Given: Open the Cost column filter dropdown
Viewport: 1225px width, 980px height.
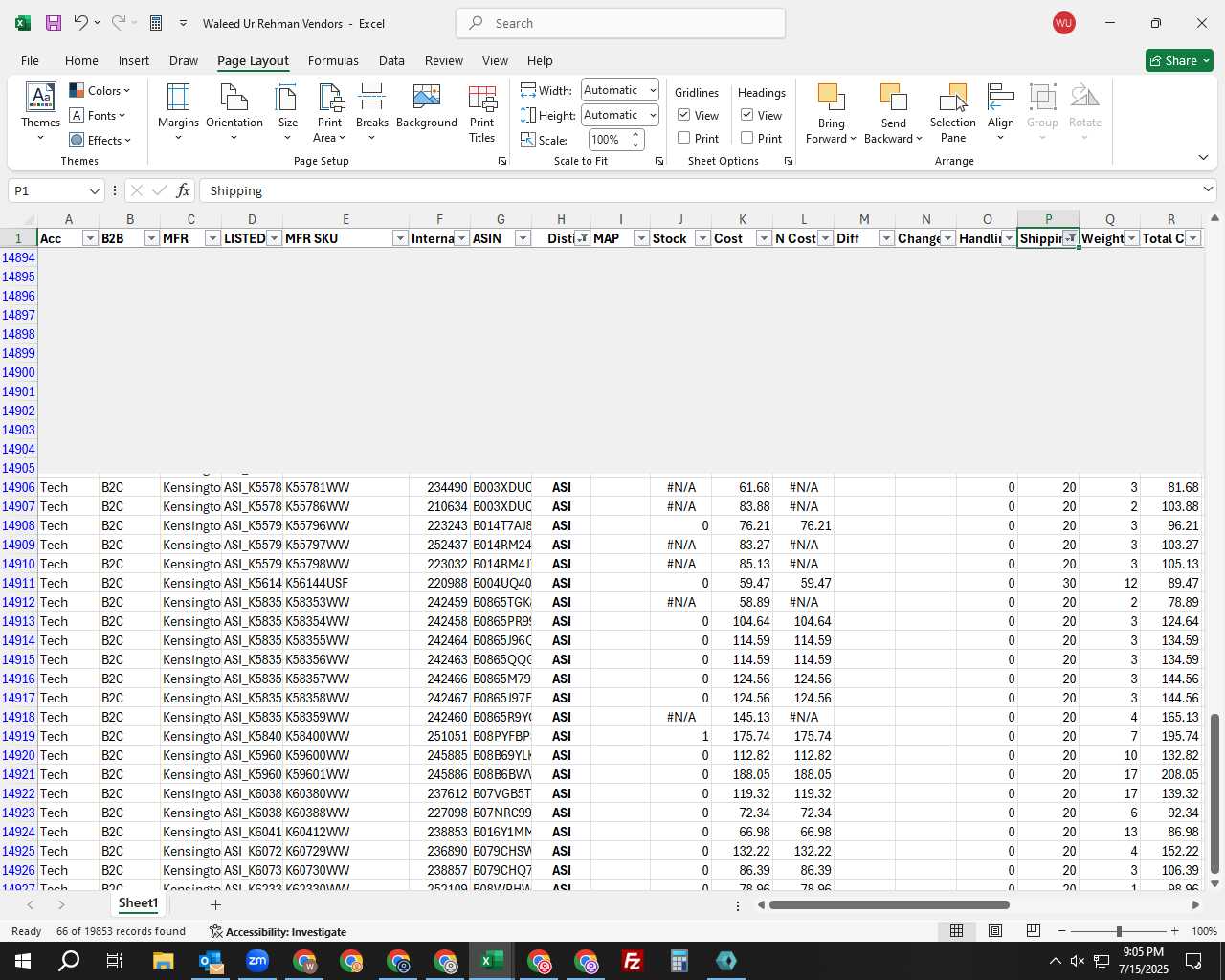Looking at the screenshot, I should (x=764, y=238).
